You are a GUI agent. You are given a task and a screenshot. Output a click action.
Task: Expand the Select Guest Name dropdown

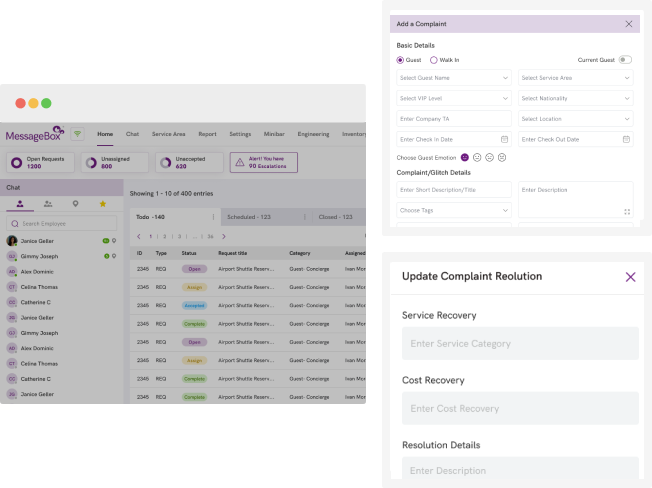[x=454, y=78]
